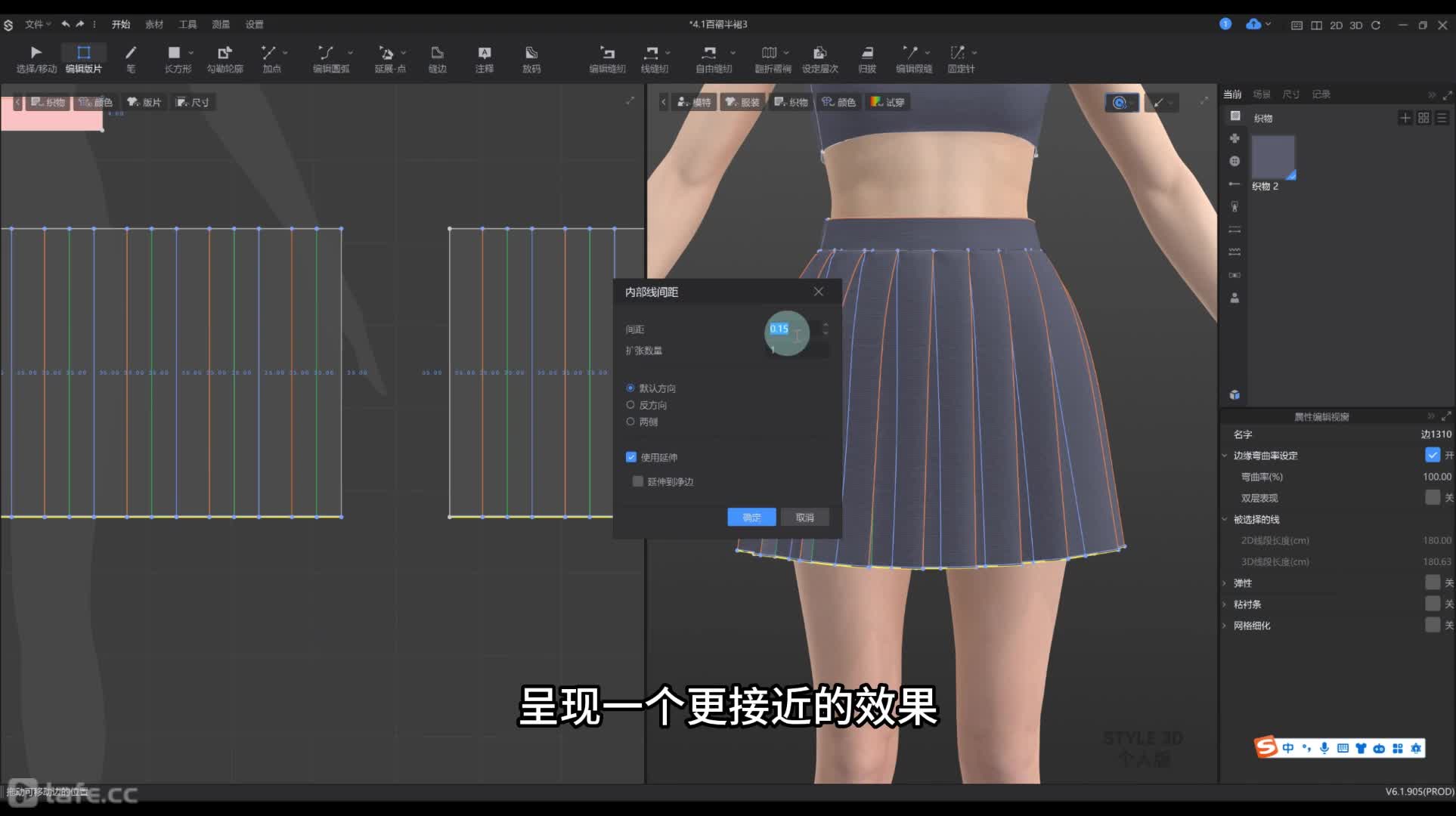The height and width of the screenshot is (816, 1456).
Task: Select 反方向 radio option
Action: (x=630, y=405)
